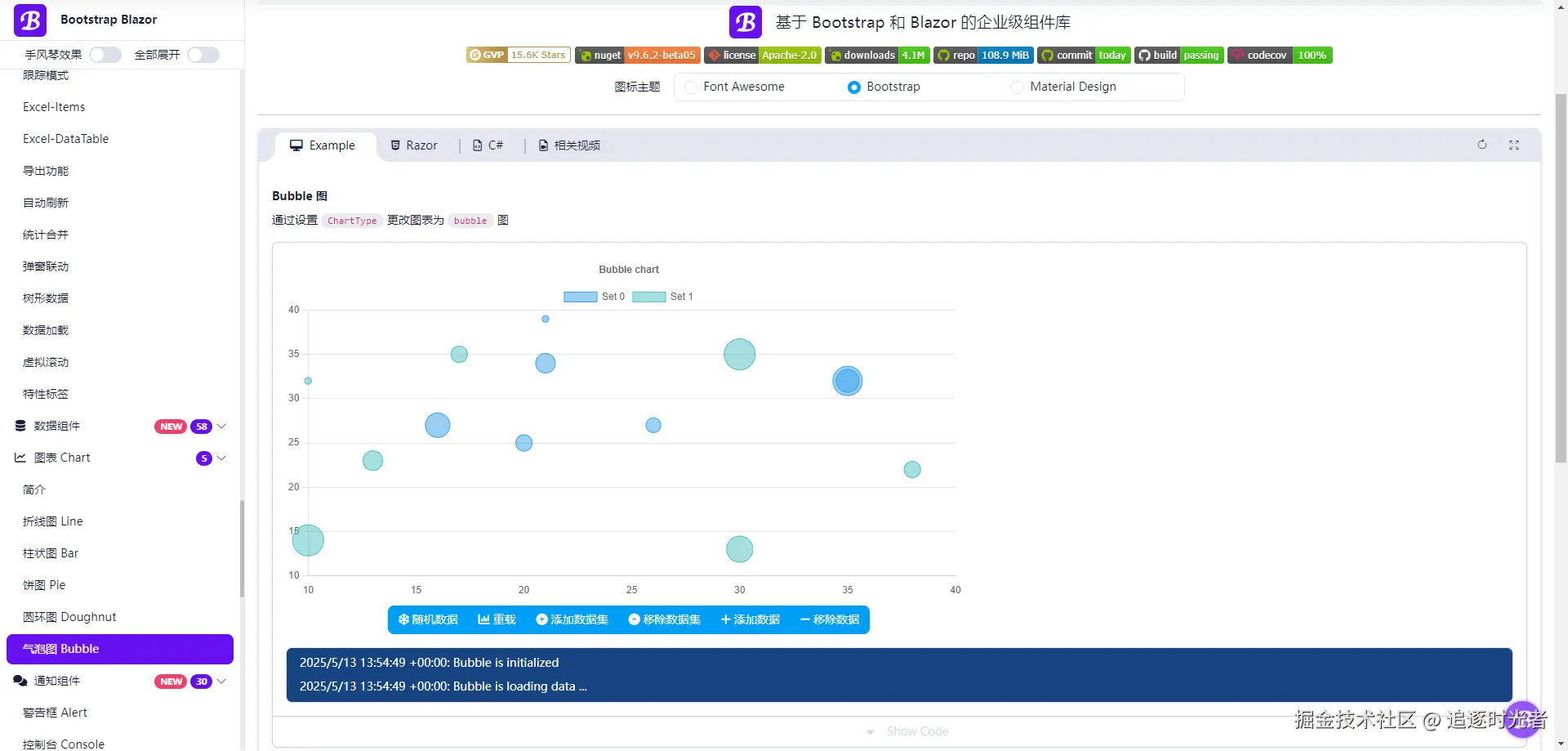Click the line chart icon beside 图表 Chart
Viewport: 1568px width, 751px height.
coord(20,458)
